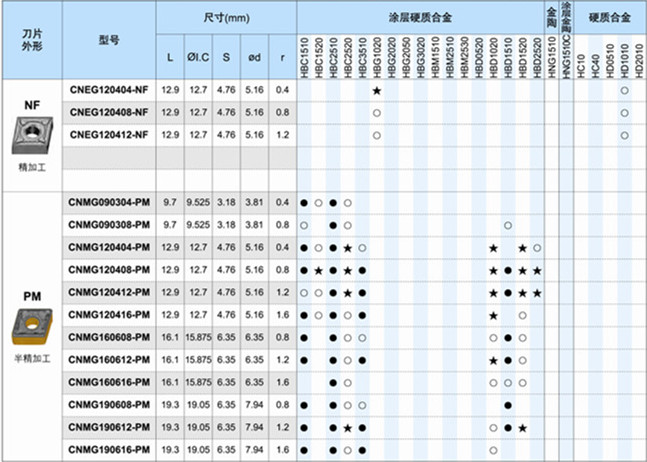Click the HBD1510 circle in CNMG090308-PM row

click(508, 225)
